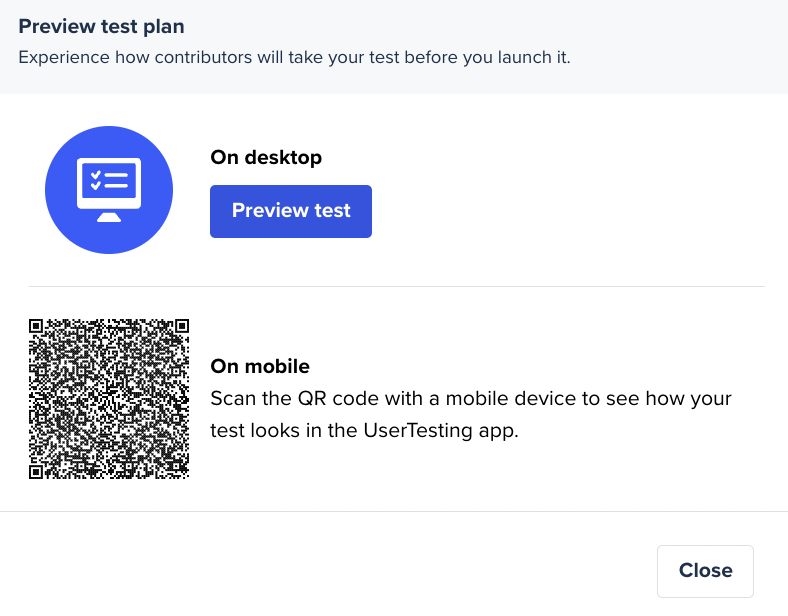Click the checklist inside the monitor icon
This screenshot has height=616, width=788.
click(109, 180)
